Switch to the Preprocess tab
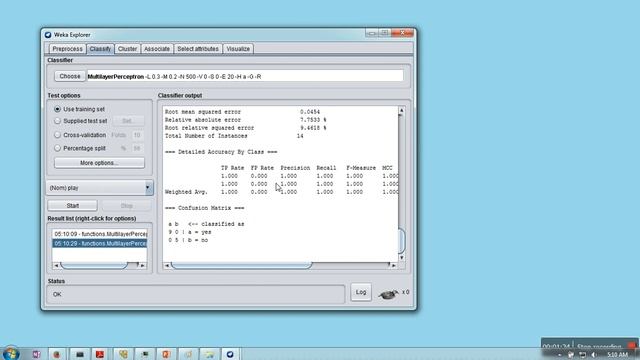Image resolution: width=640 pixels, height=360 pixels. pyautogui.click(x=67, y=49)
